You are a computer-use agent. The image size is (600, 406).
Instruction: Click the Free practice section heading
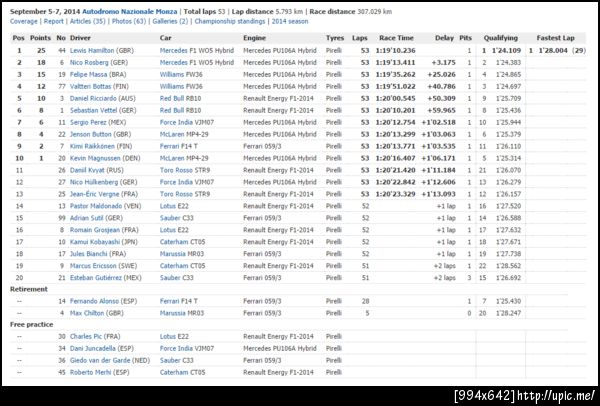tap(31, 324)
